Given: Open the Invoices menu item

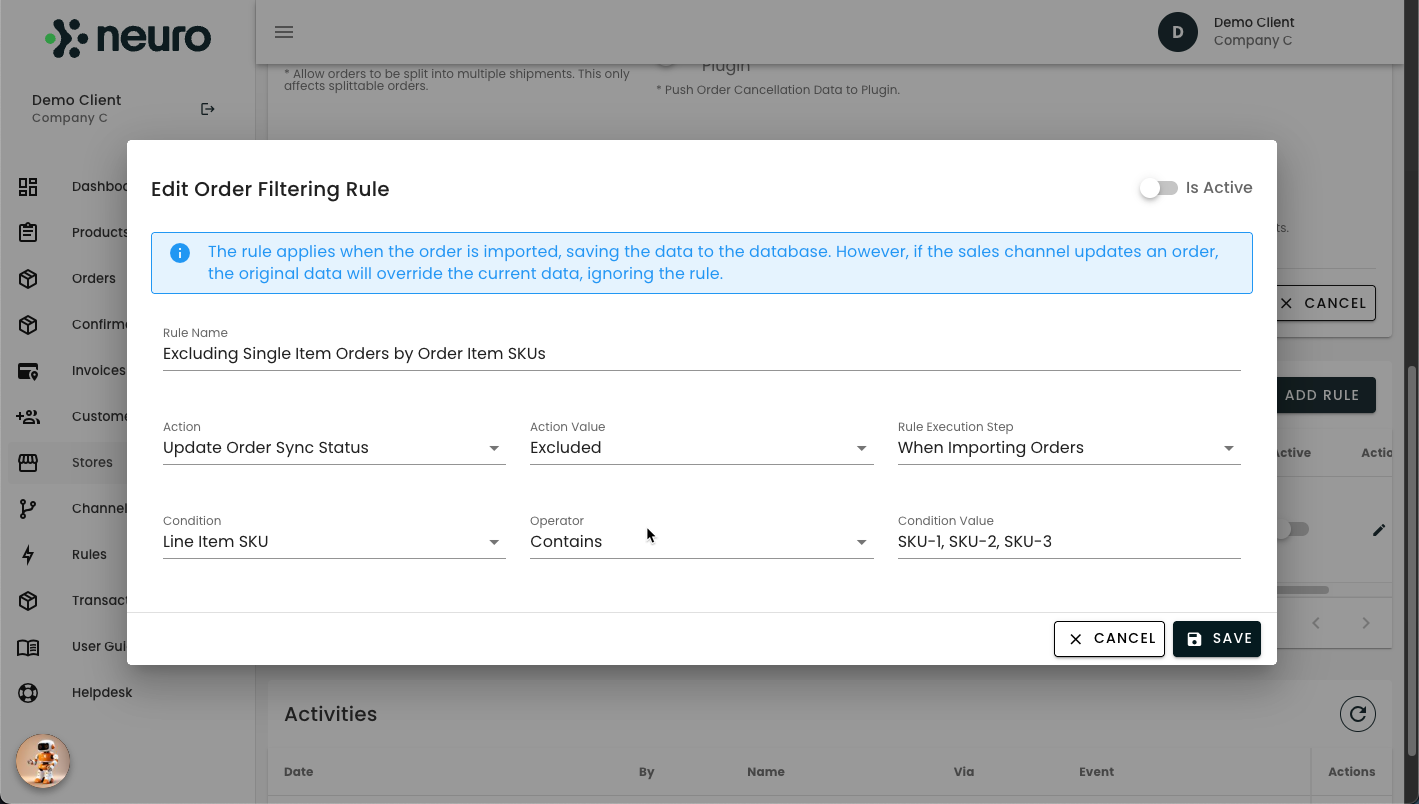Looking at the screenshot, I should tap(100, 370).
